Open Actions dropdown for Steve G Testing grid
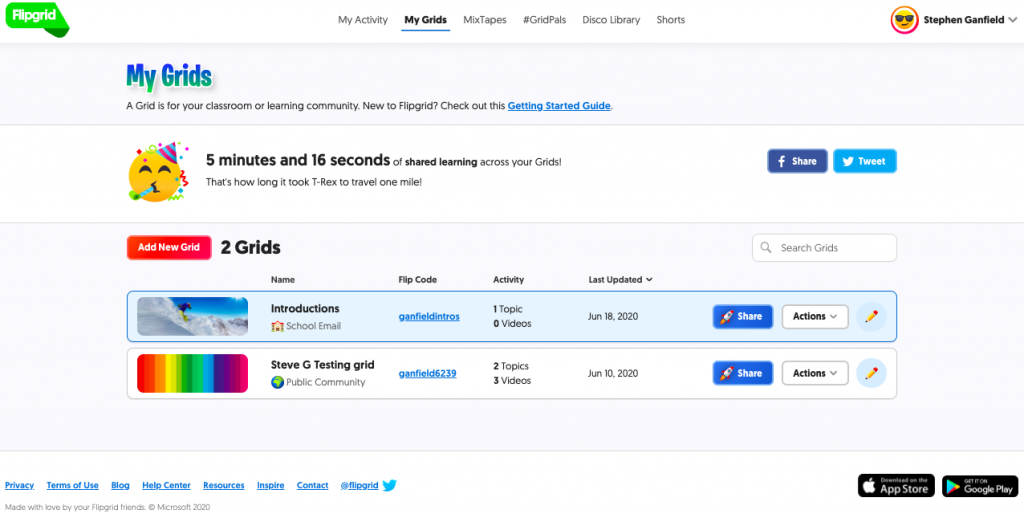Image resolution: width=1024 pixels, height=518 pixels. click(814, 373)
